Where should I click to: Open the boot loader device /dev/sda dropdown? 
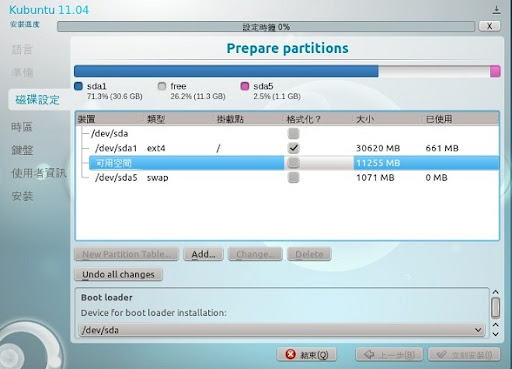[282, 330]
